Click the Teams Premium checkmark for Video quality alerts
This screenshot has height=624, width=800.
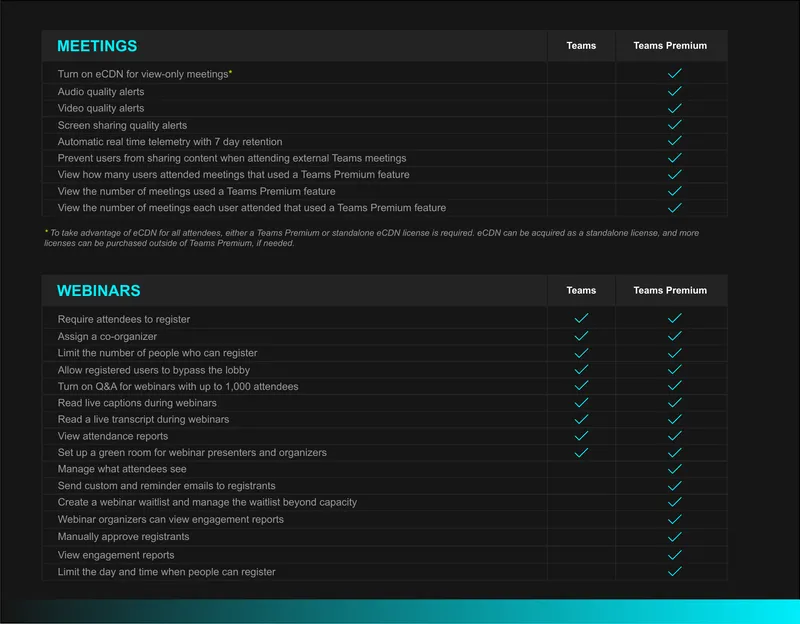point(674,108)
